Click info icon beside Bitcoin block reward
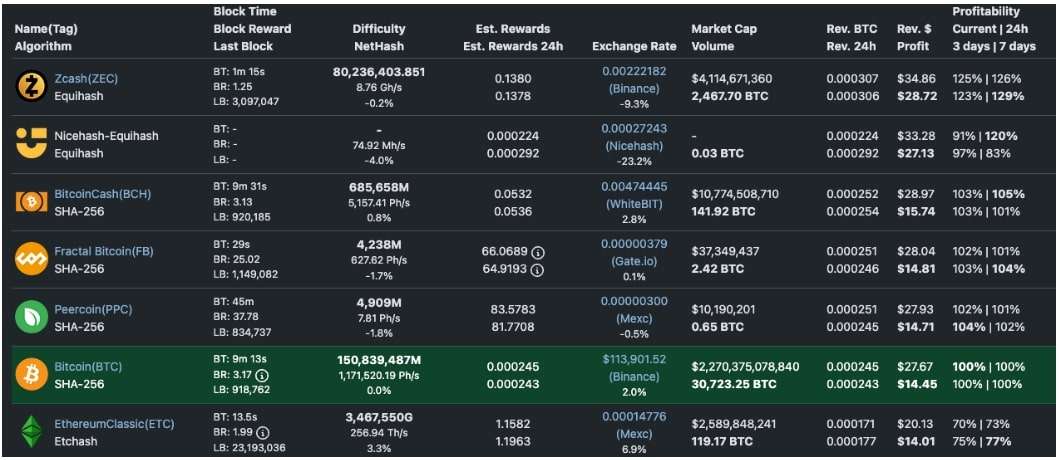This screenshot has height=460, width=1059. pos(262,375)
